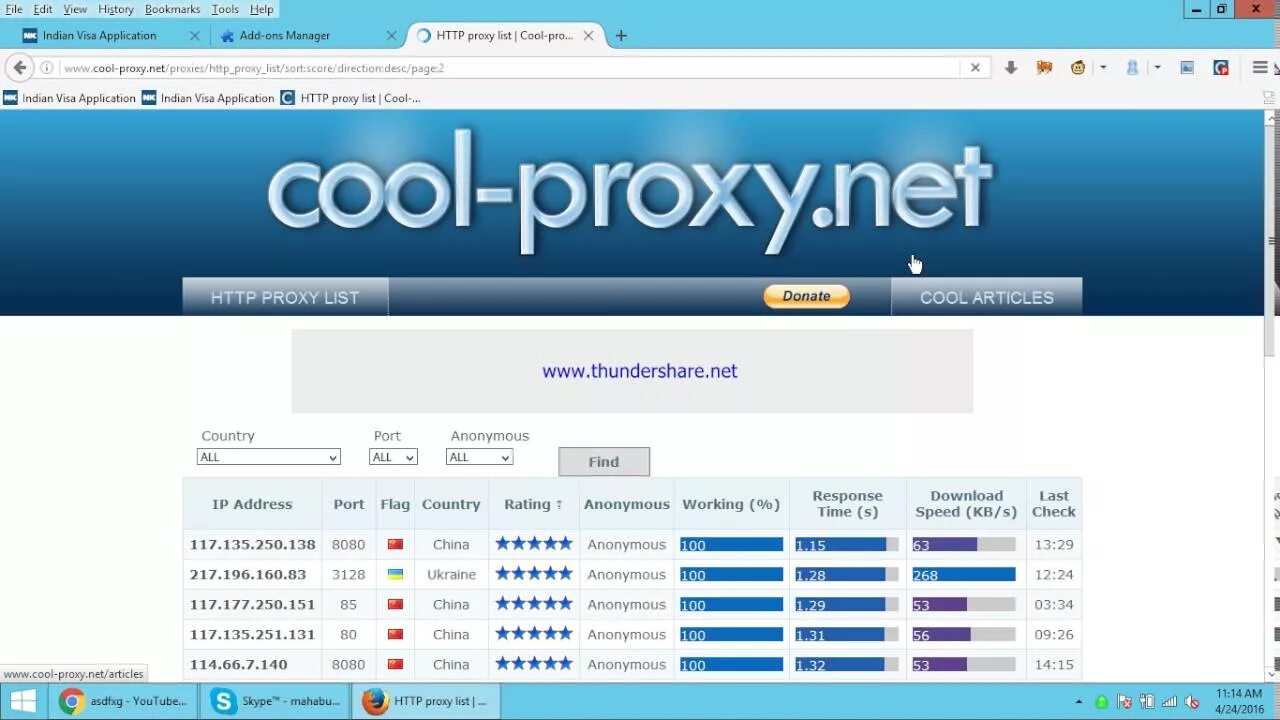Open the Firefox hamburger menu
Screen dimensions: 1280x720
pos(1260,68)
